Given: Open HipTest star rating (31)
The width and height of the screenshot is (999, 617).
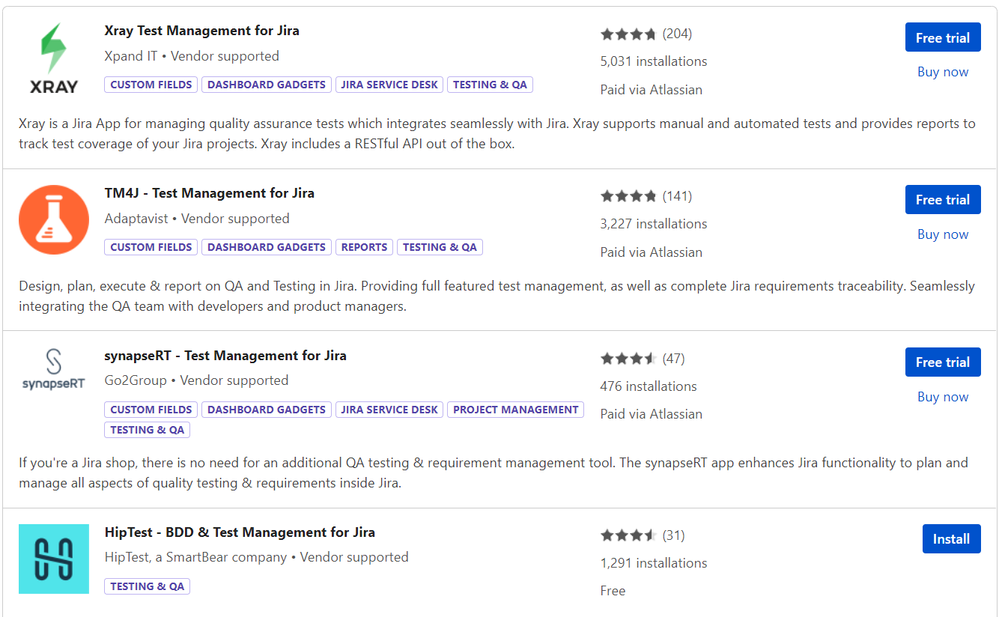Looking at the screenshot, I should [x=642, y=535].
